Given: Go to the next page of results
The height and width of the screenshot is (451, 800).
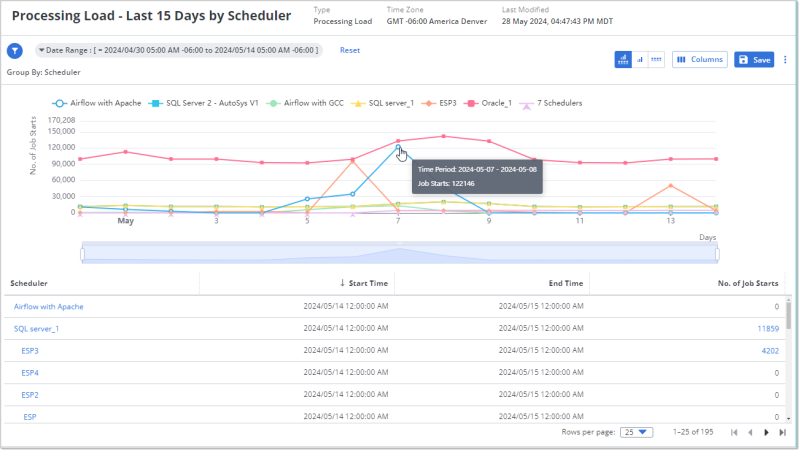Looking at the screenshot, I should click(x=767, y=432).
